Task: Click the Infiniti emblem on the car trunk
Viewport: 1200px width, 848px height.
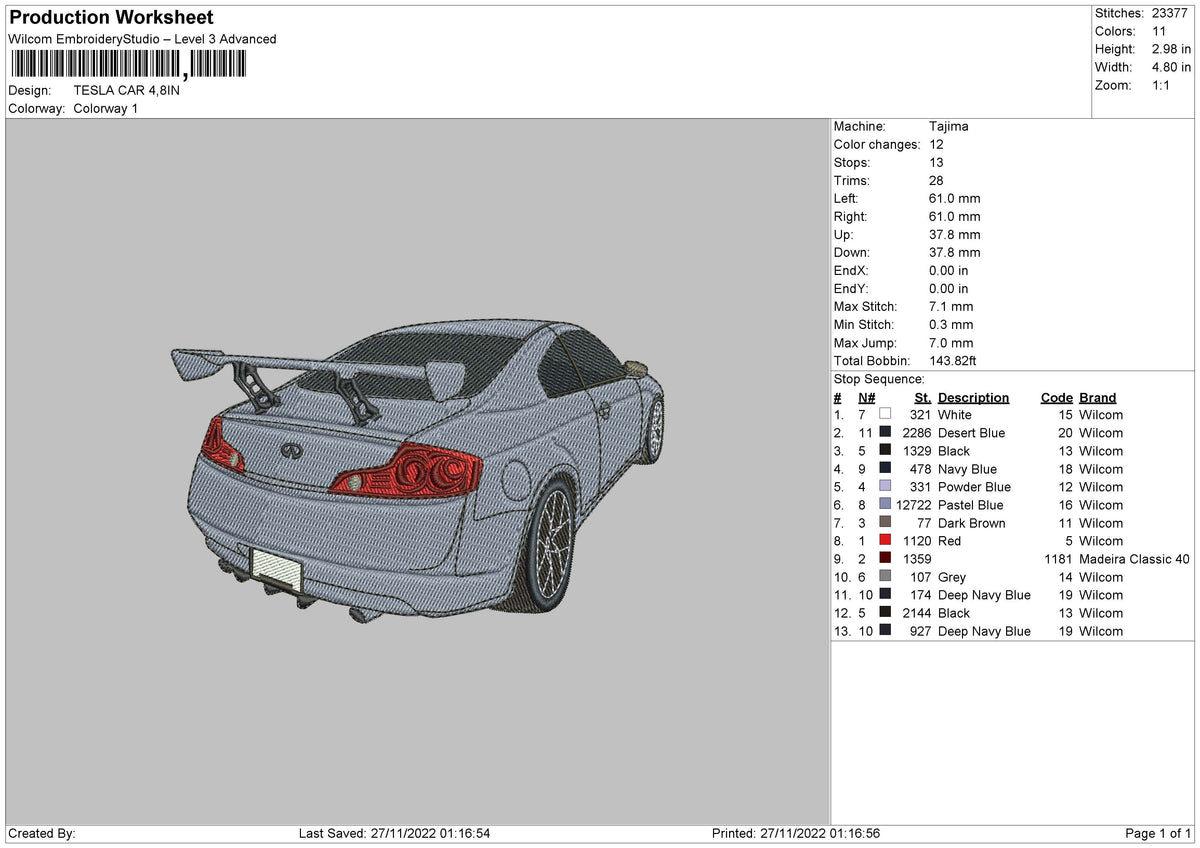Action: point(290,449)
